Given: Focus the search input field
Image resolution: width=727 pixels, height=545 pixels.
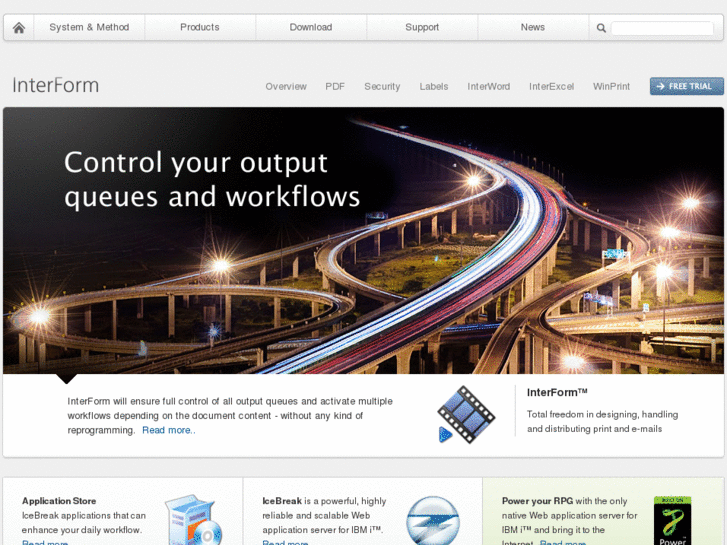Looking at the screenshot, I should coord(662,28).
